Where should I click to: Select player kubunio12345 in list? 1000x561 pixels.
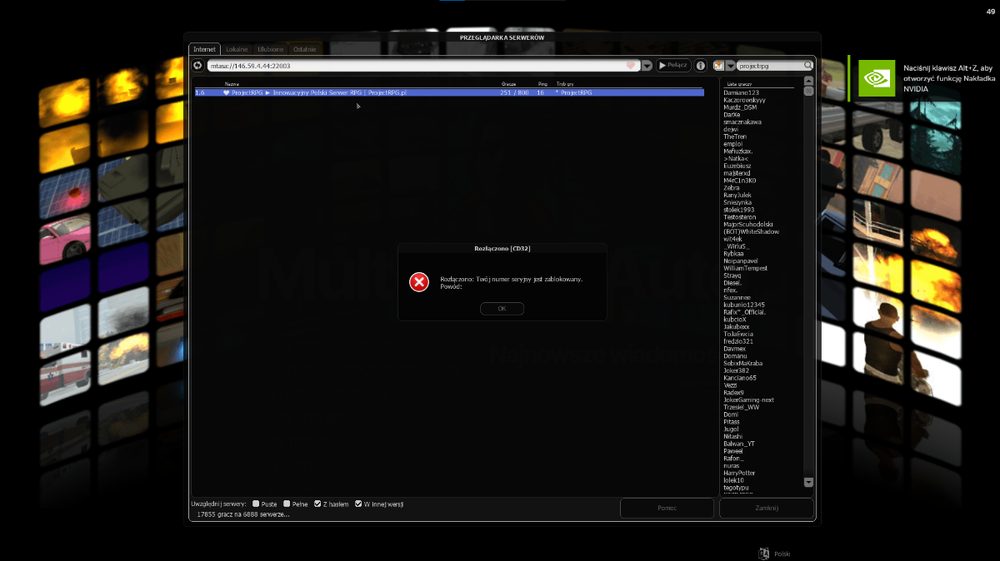[x=744, y=305]
